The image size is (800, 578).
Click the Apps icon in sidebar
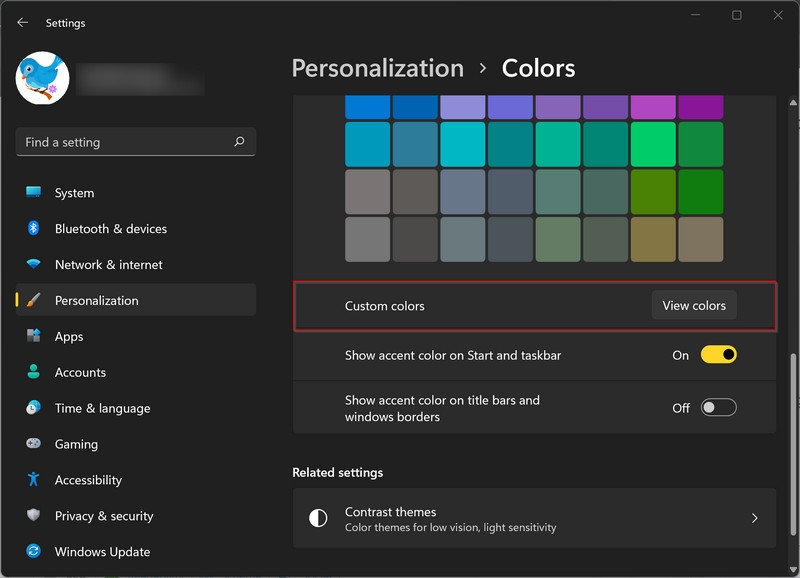tap(34, 336)
